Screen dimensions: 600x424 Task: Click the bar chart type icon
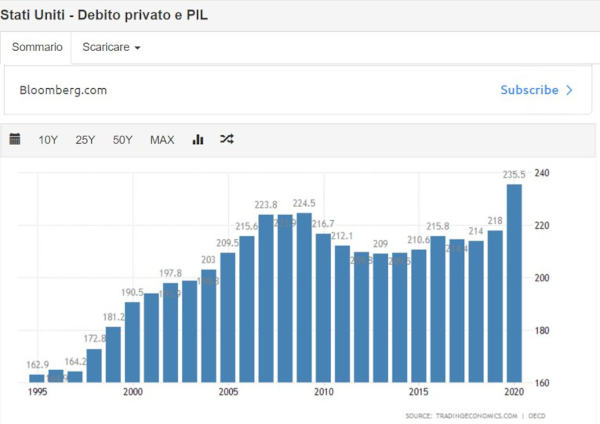(198, 139)
